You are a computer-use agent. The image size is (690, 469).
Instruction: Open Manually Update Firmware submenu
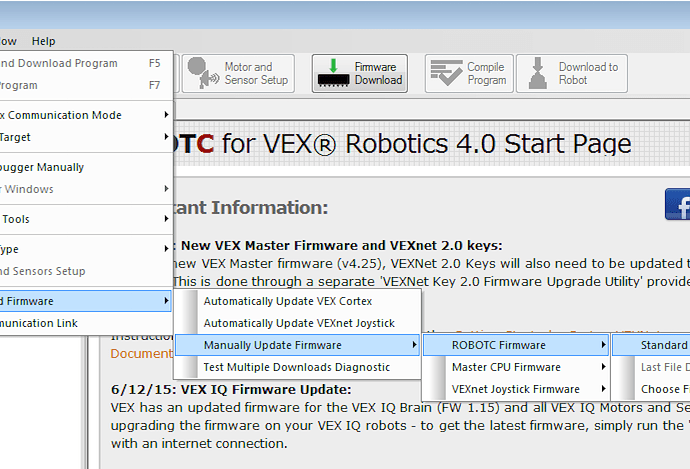297,345
